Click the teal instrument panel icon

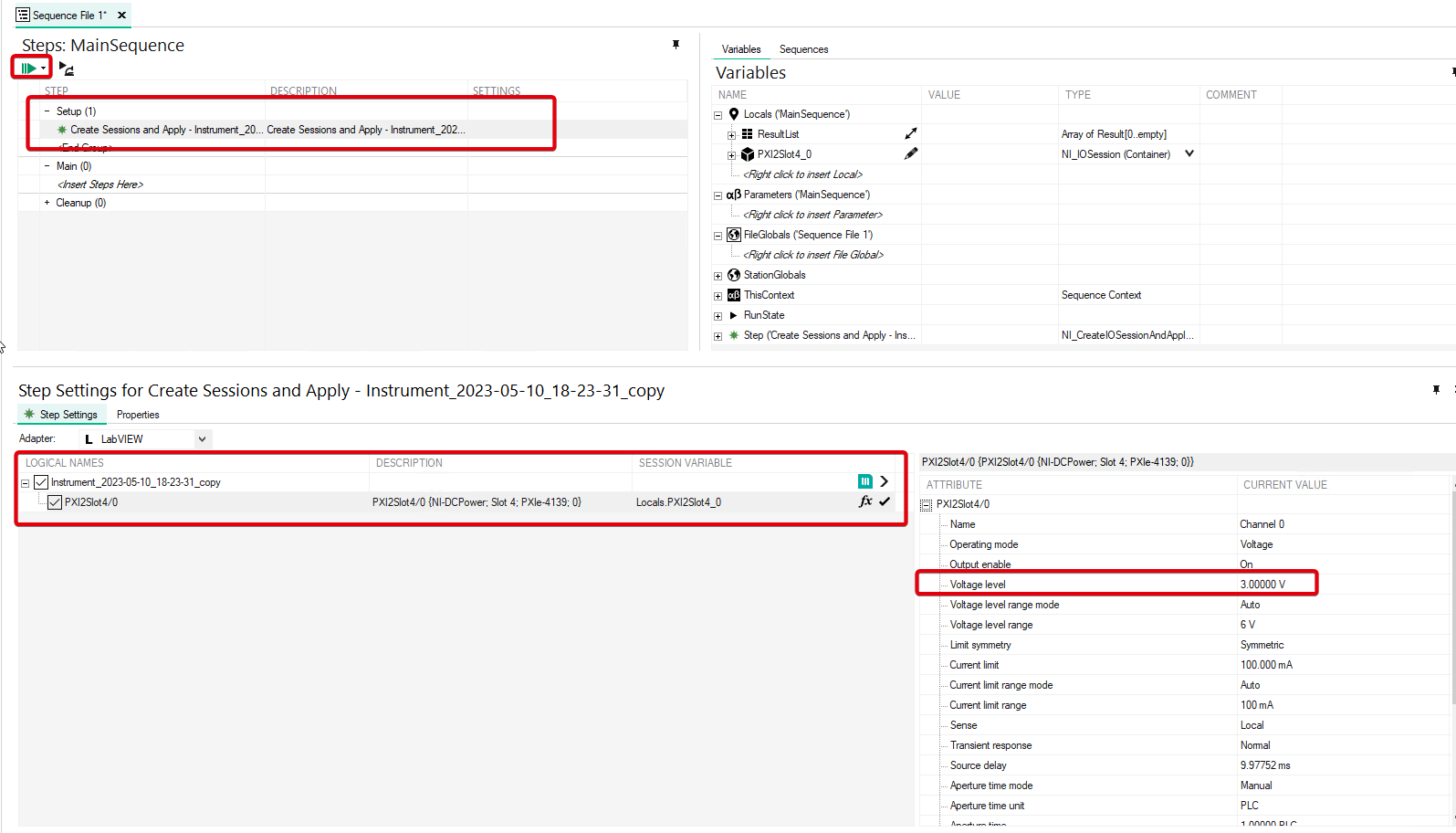pyautogui.click(x=864, y=481)
